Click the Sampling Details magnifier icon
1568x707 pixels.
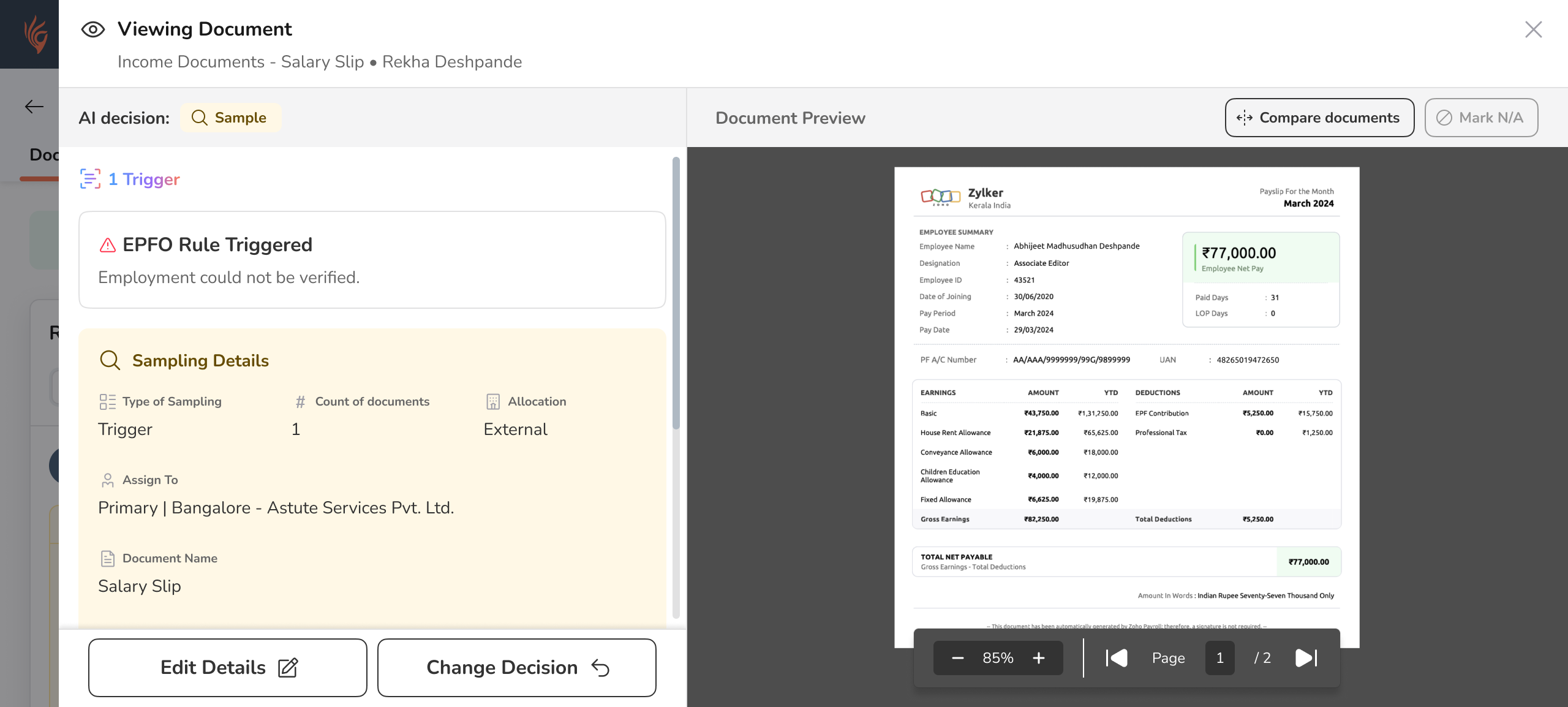(x=110, y=360)
